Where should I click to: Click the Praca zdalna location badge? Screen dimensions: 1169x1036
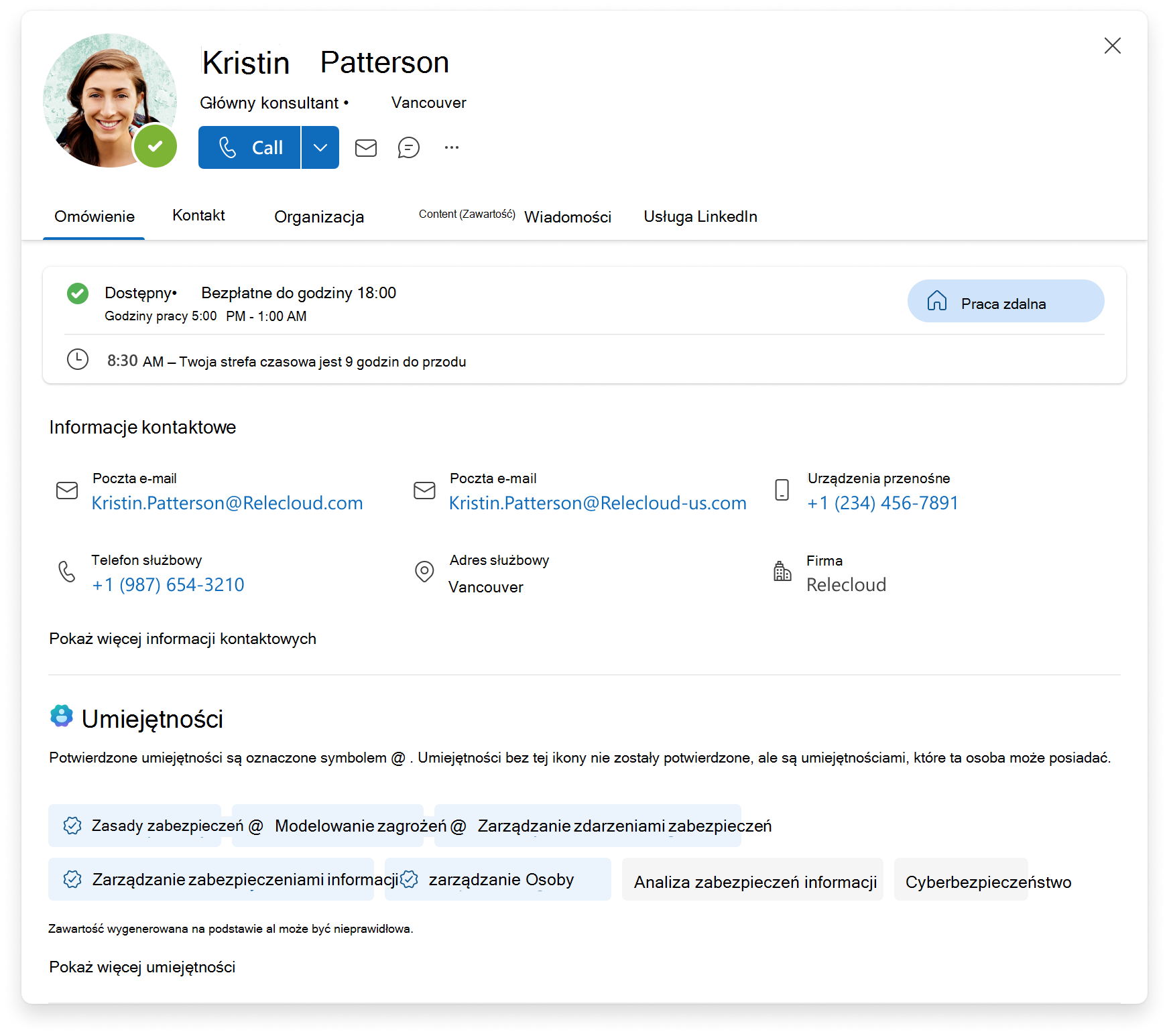click(1005, 301)
